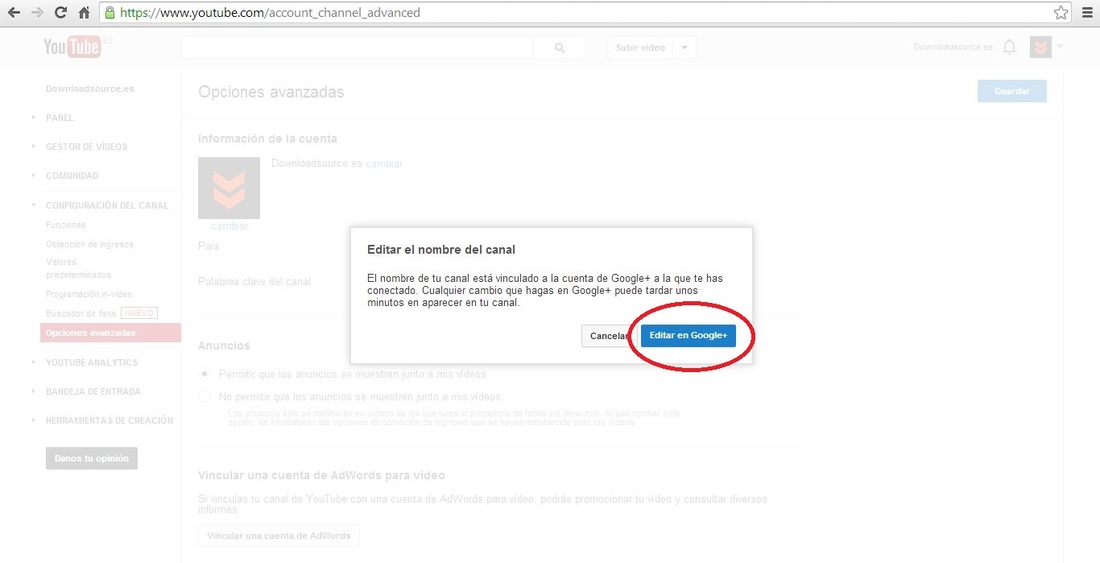Open the notifications bell
The height and width of the screenshot is (563, 1100).
tap(1009, 48)
